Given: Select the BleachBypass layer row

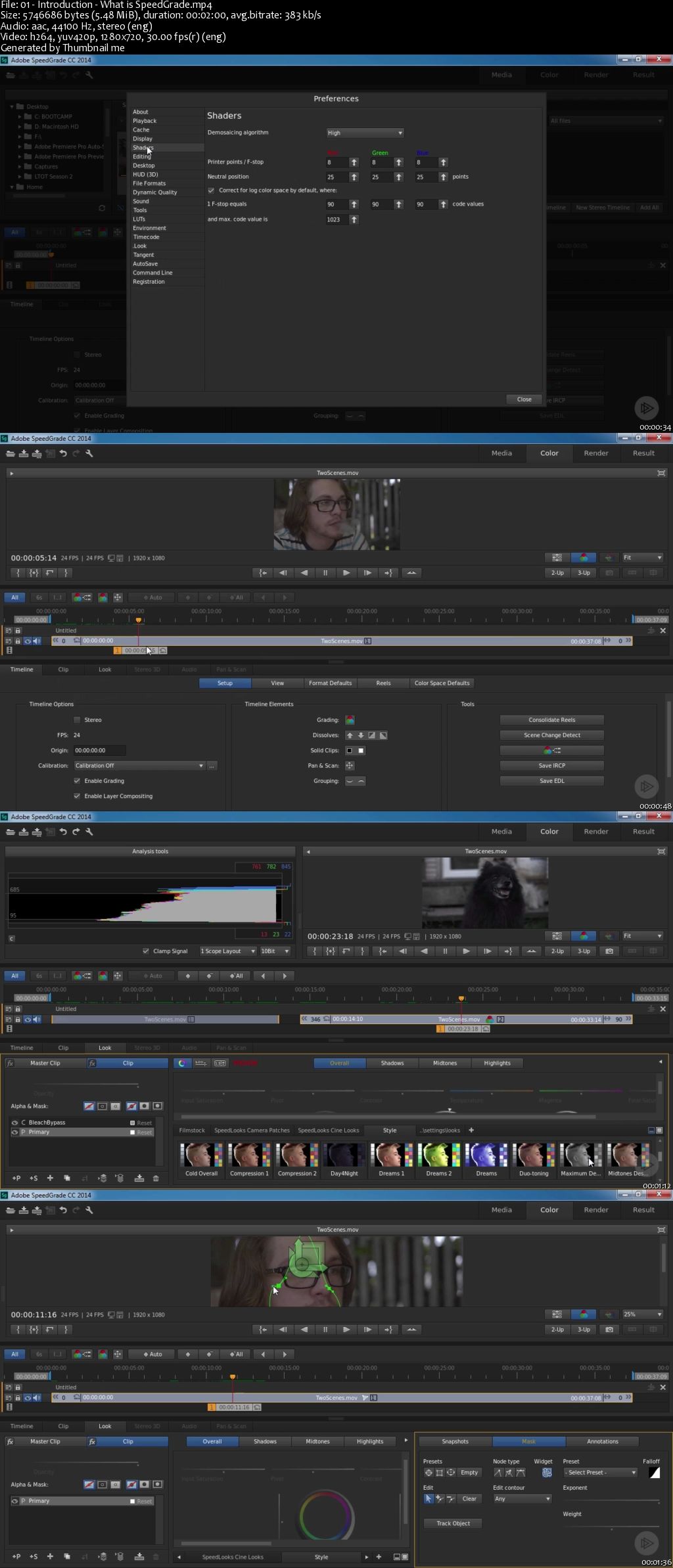Looking at the screenshot, I should click(82, 1123).
